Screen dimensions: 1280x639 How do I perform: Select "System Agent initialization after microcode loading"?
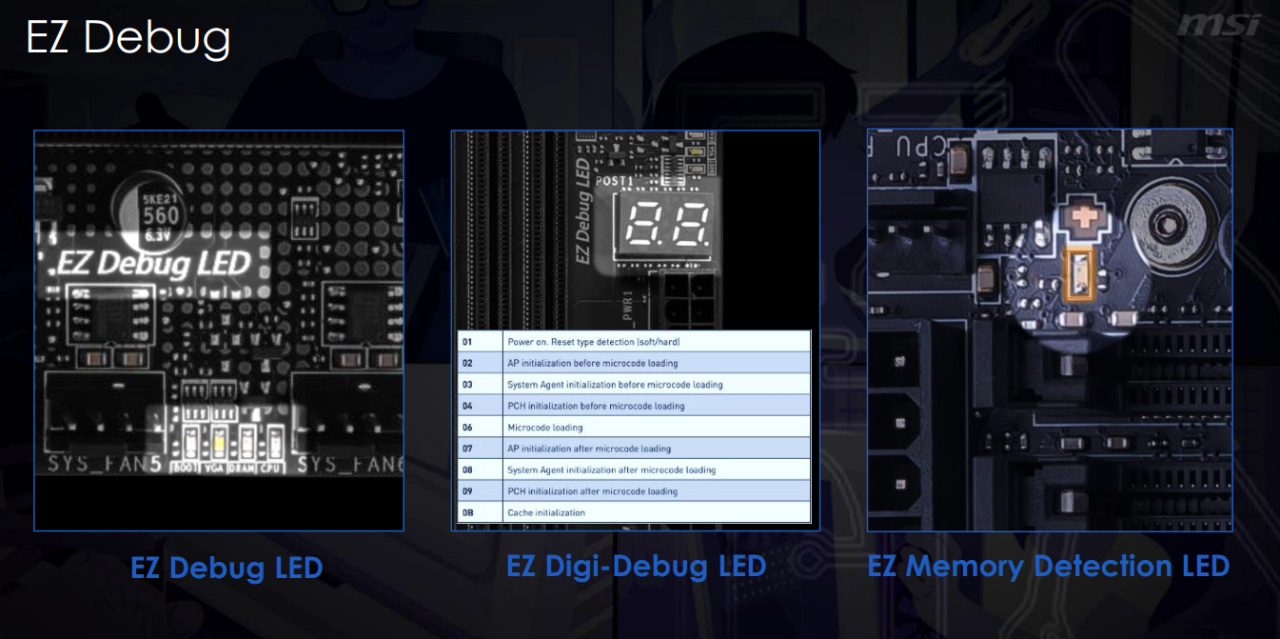coord(634,470)
